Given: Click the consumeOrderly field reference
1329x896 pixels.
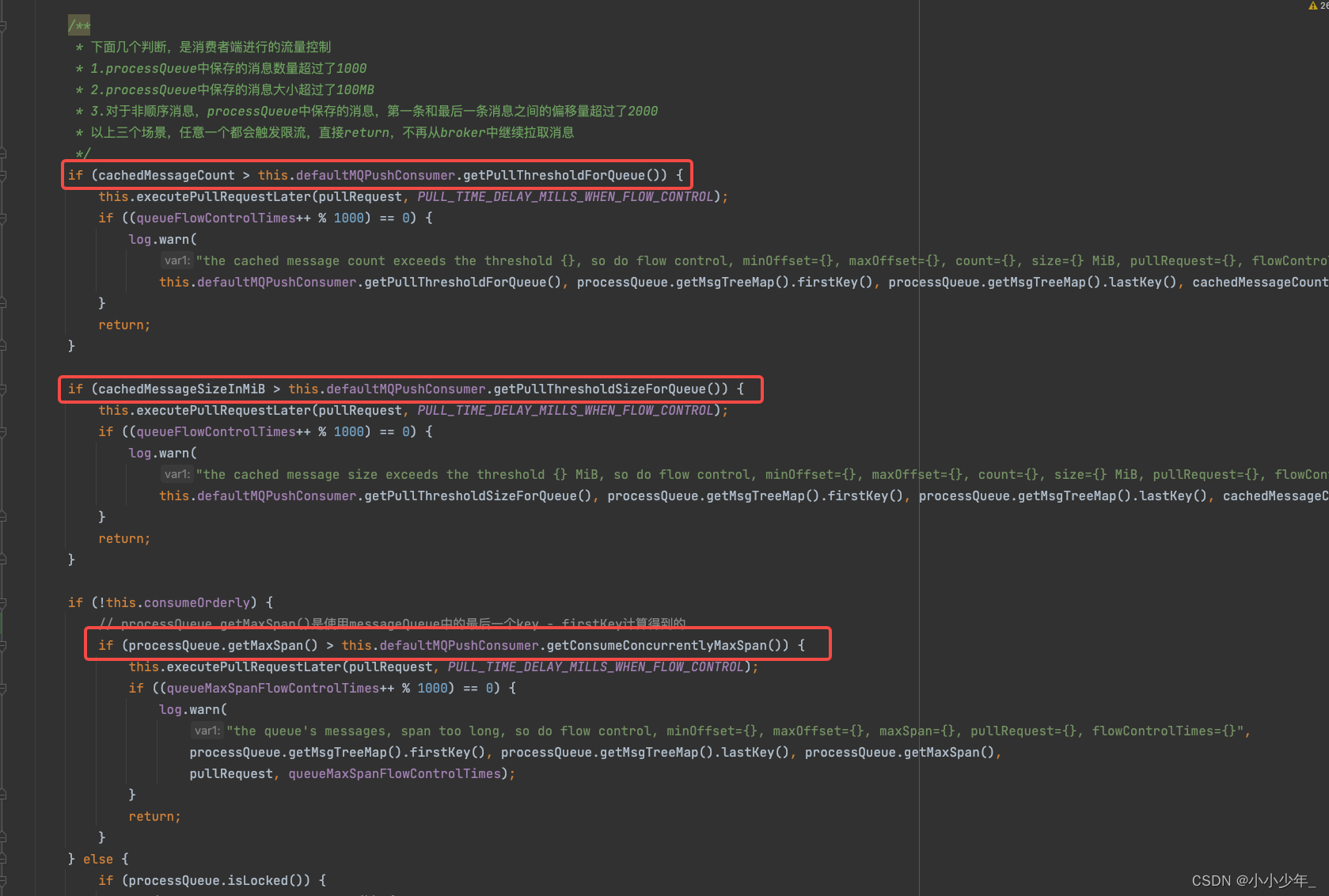Looking at the screenshot, I should pos(197,602).
